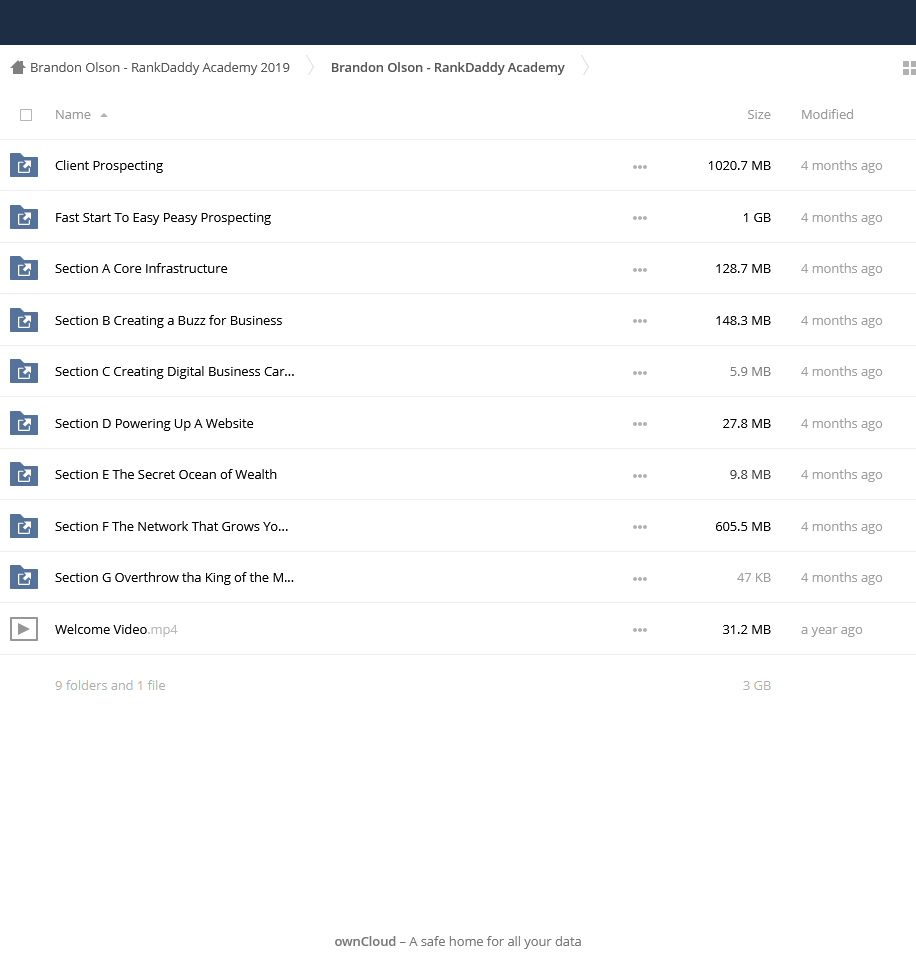This screenshot has height=971, width=916.
Task: Open the three-dot menu for Section B Creating a Buzz
Action: (x=640, y=321)
